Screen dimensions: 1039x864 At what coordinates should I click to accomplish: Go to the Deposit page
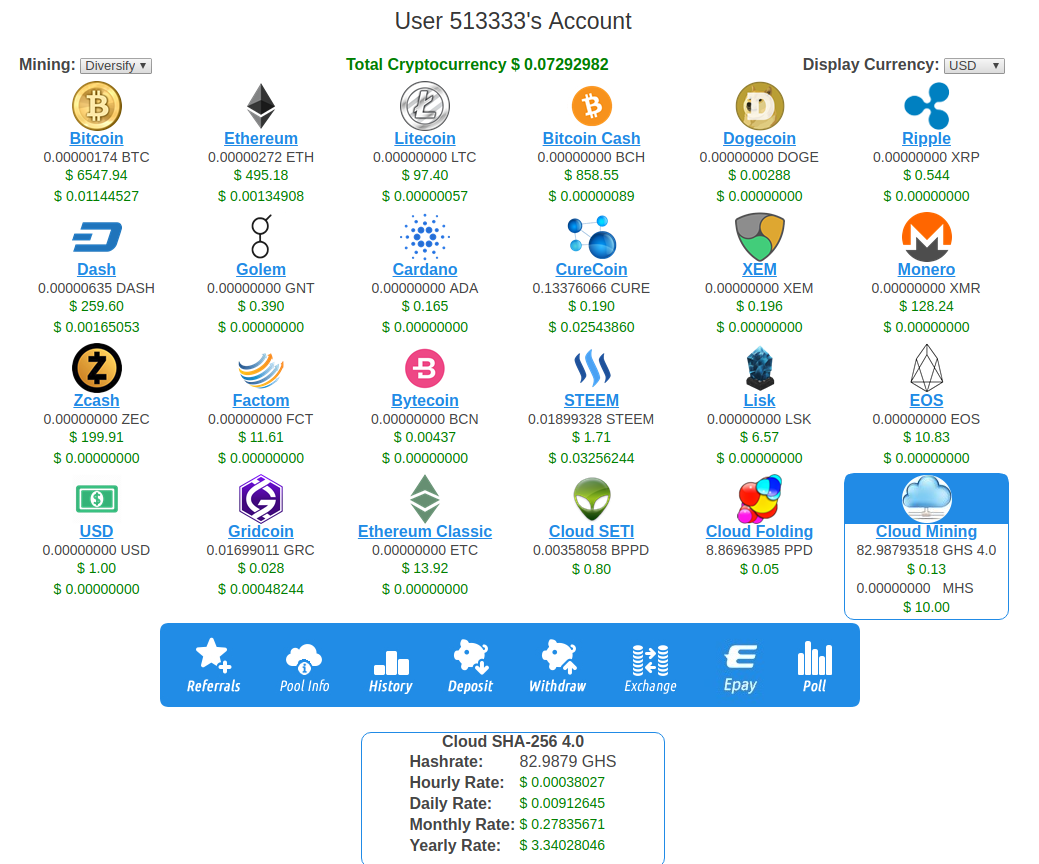pyautogui.click(x=470, y=665)
